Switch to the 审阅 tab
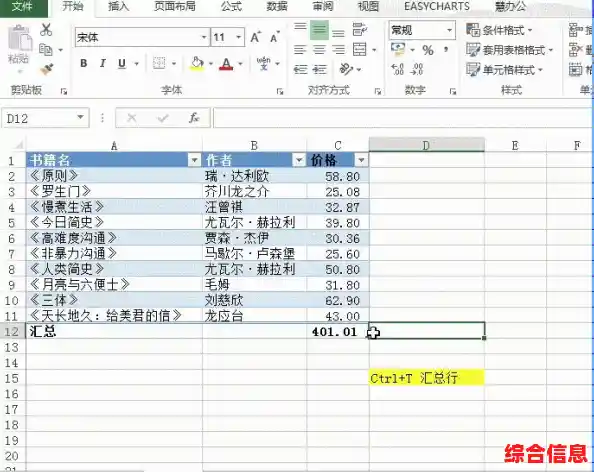594x472 pixels. click(323, 6)
